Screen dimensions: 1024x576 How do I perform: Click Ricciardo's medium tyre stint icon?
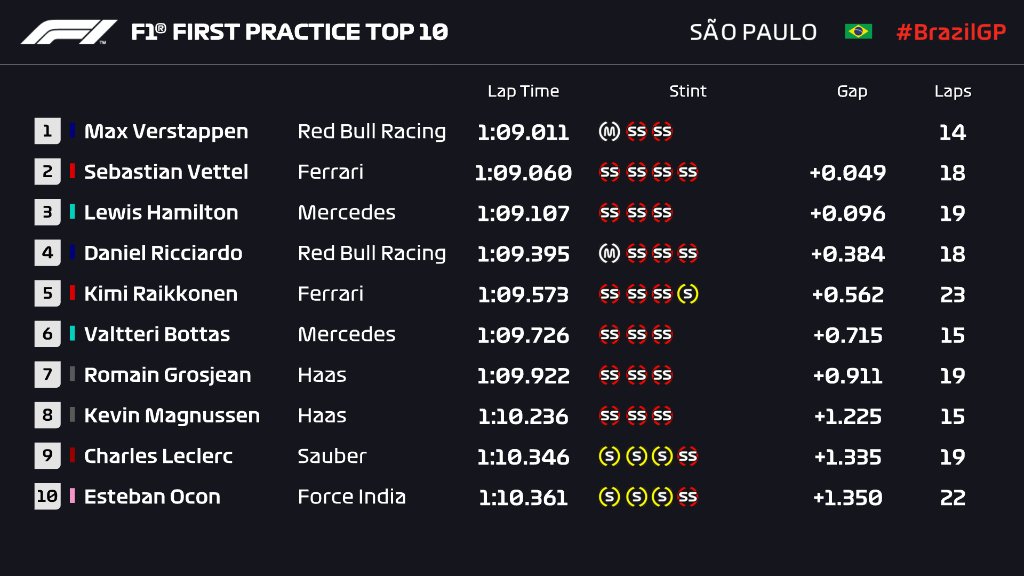pos(609,253)
